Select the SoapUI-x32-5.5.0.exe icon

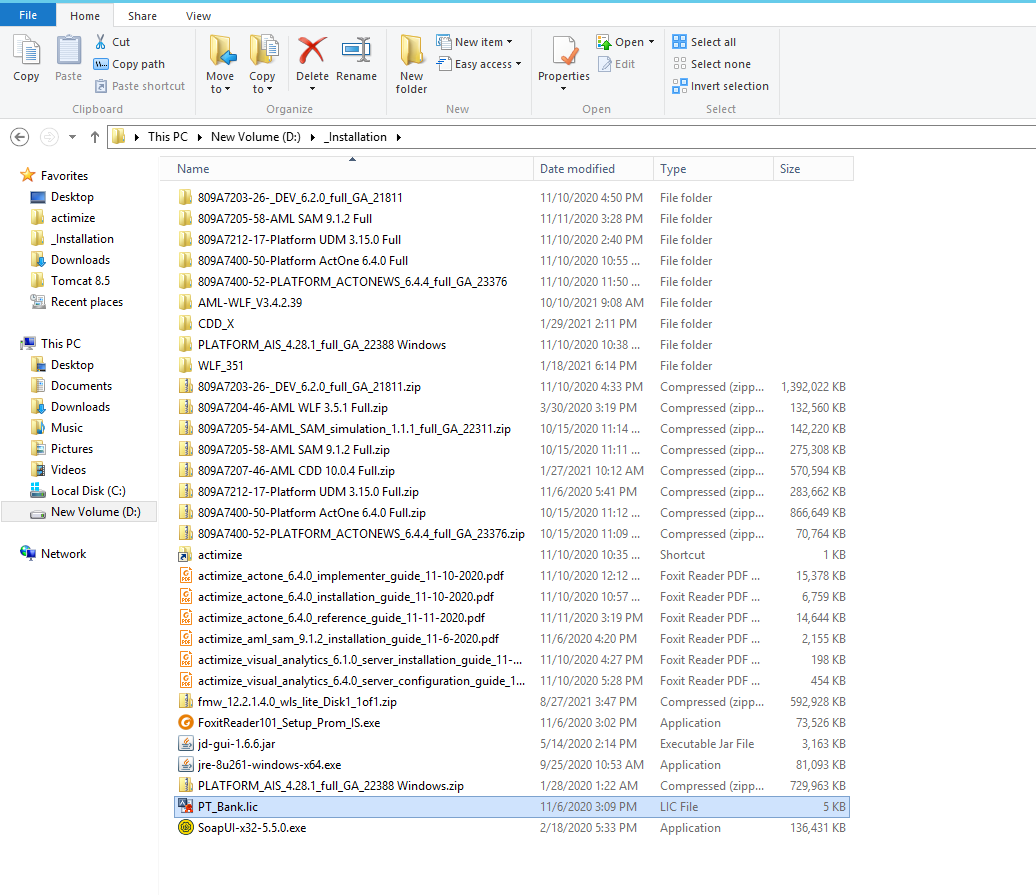coord(186,828)
